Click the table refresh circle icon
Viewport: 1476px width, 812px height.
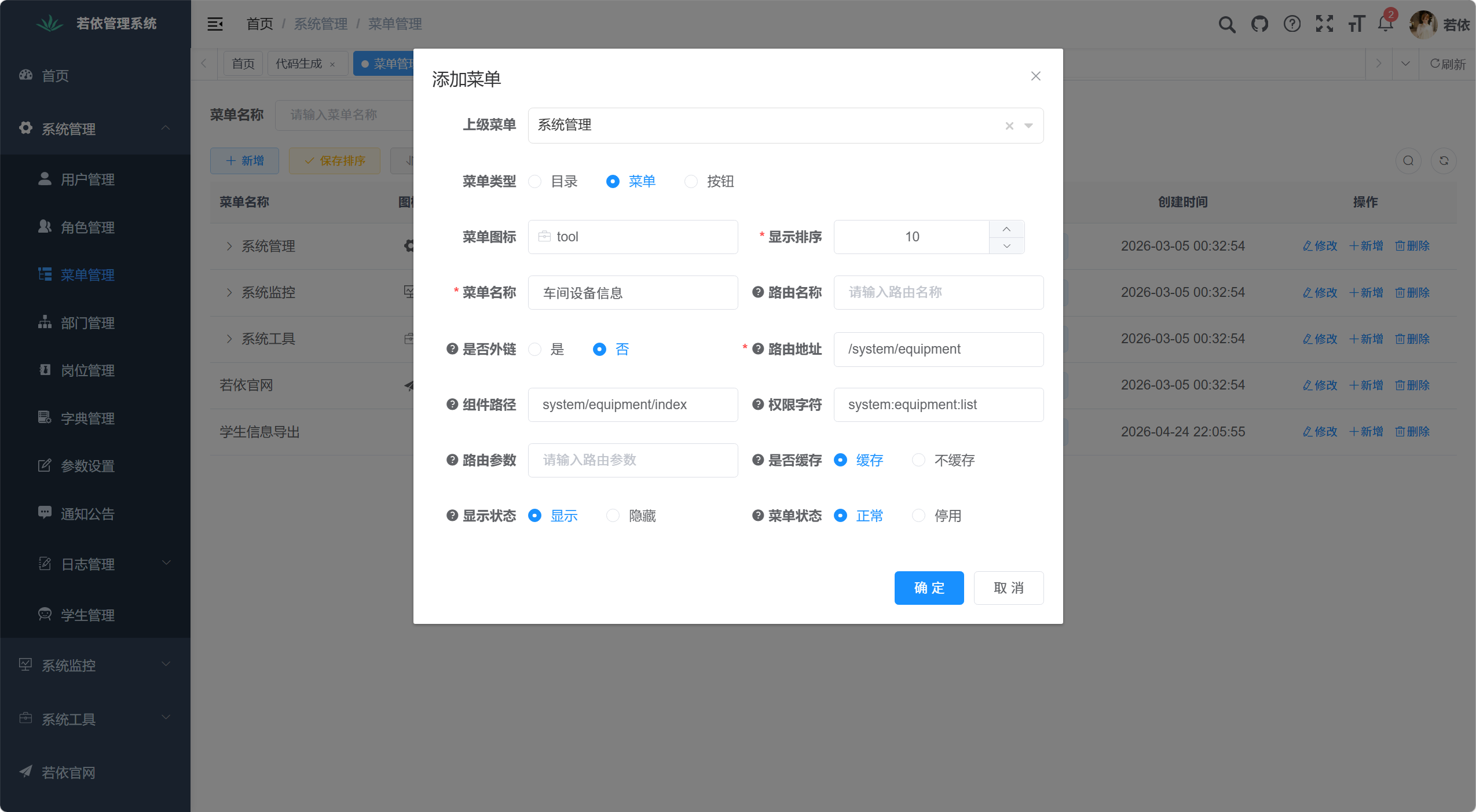coord(1444,161)
